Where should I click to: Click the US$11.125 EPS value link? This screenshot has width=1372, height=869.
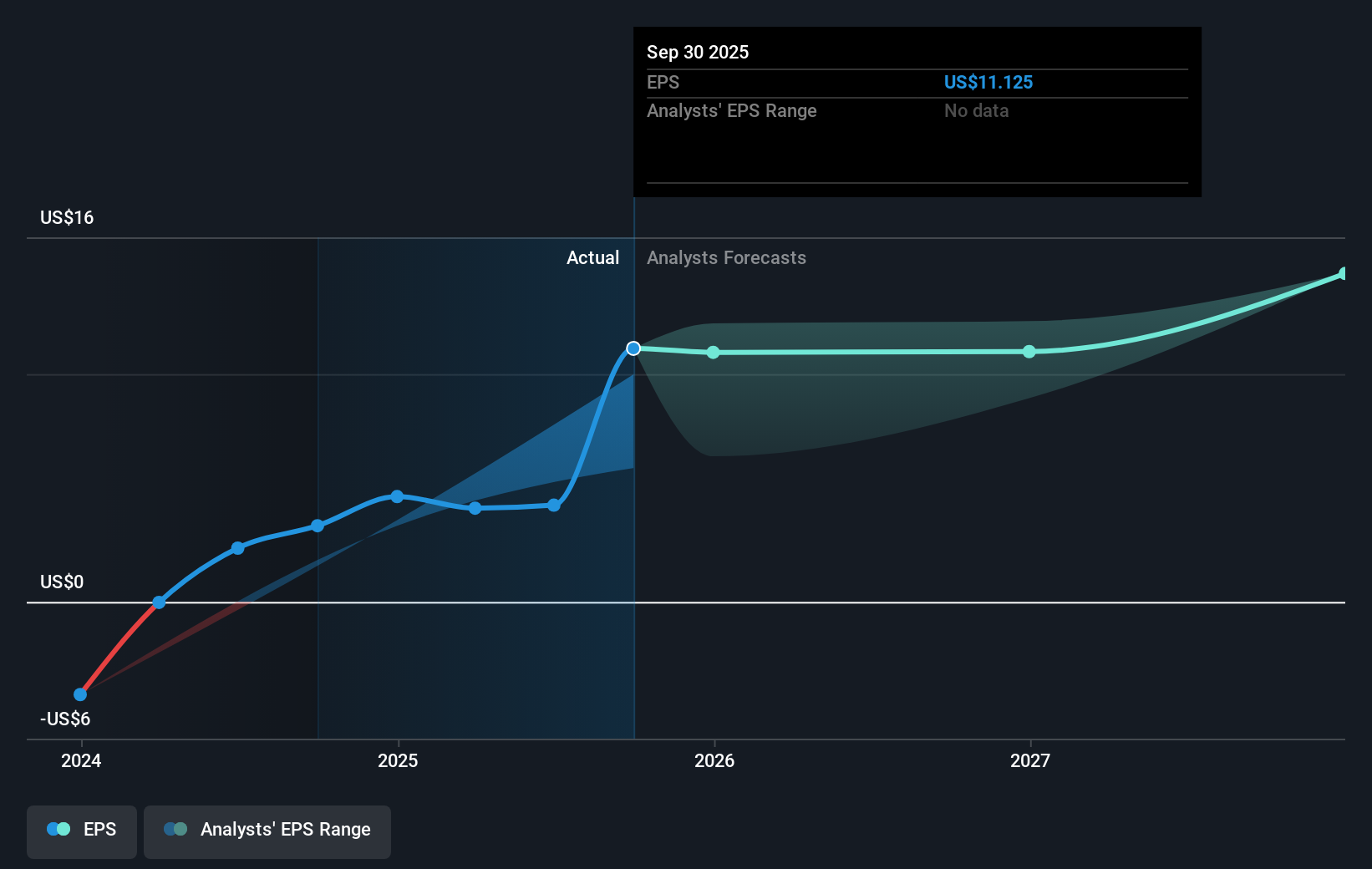point(988,82)
